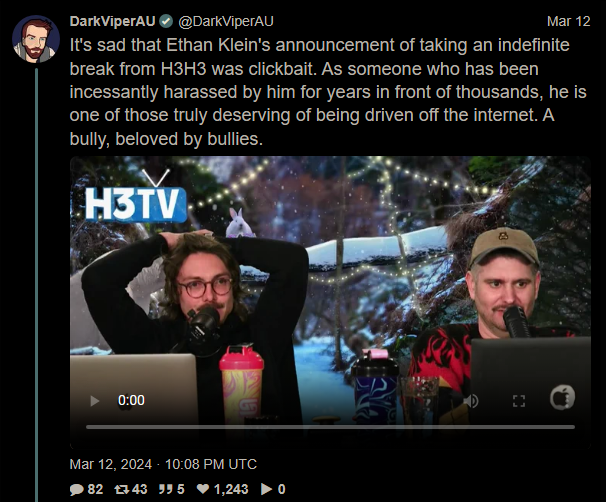The image size is (606, 502).
Task: Click the tweet text about Ethan Klein
Action: tap(328, 92)
